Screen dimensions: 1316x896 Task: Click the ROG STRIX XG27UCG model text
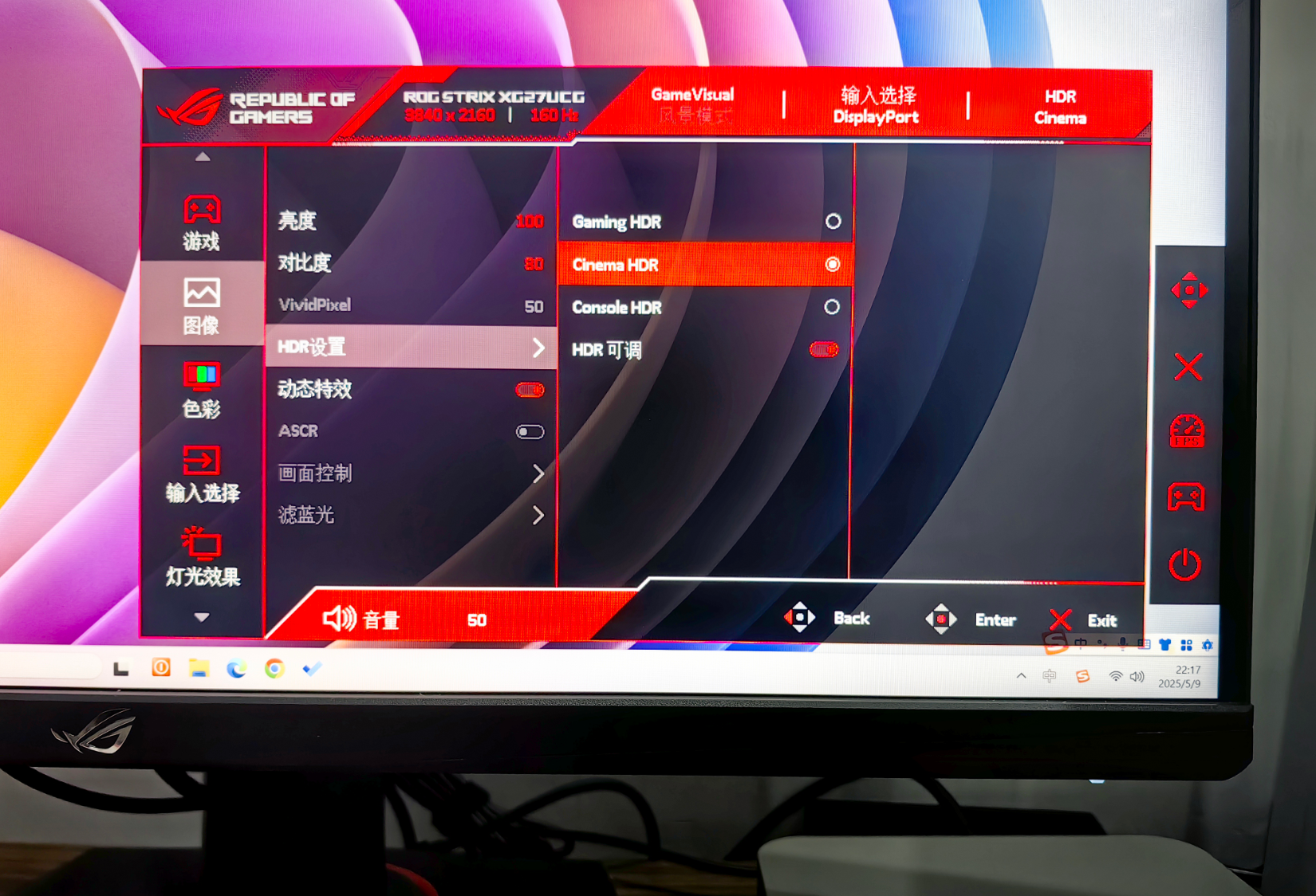494,97
